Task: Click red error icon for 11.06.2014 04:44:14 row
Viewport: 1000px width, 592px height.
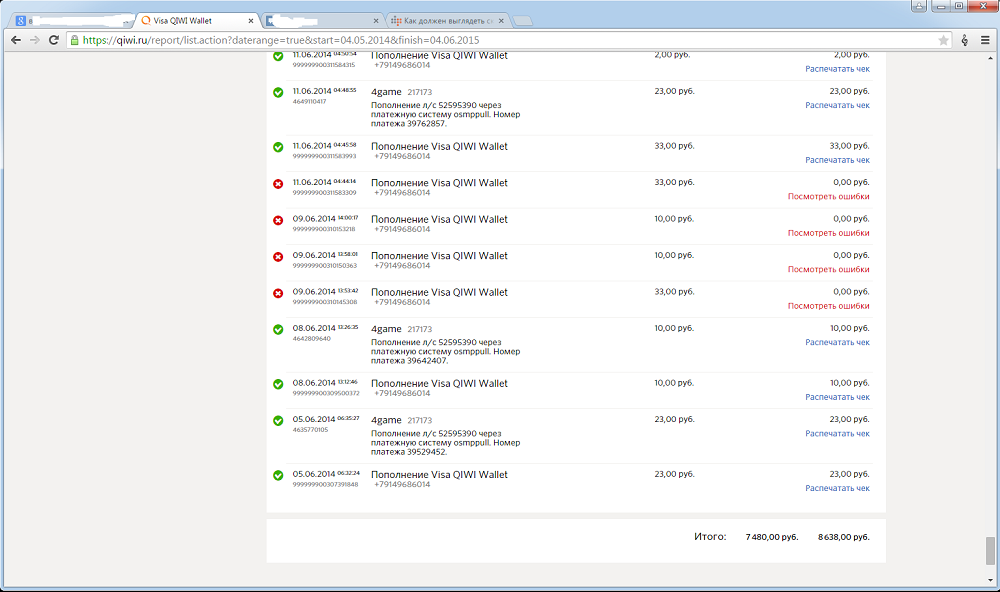Action: 278,184
